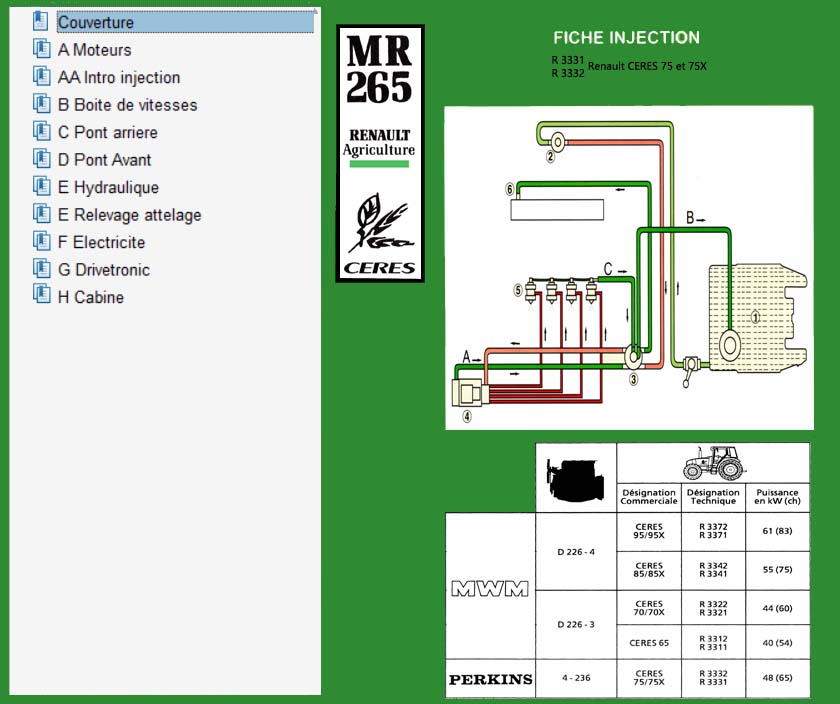Click the bookmark icon beside Couverture
Viewport: 840px width, 704px height.
pyautogui.click(x=41, y=21)
